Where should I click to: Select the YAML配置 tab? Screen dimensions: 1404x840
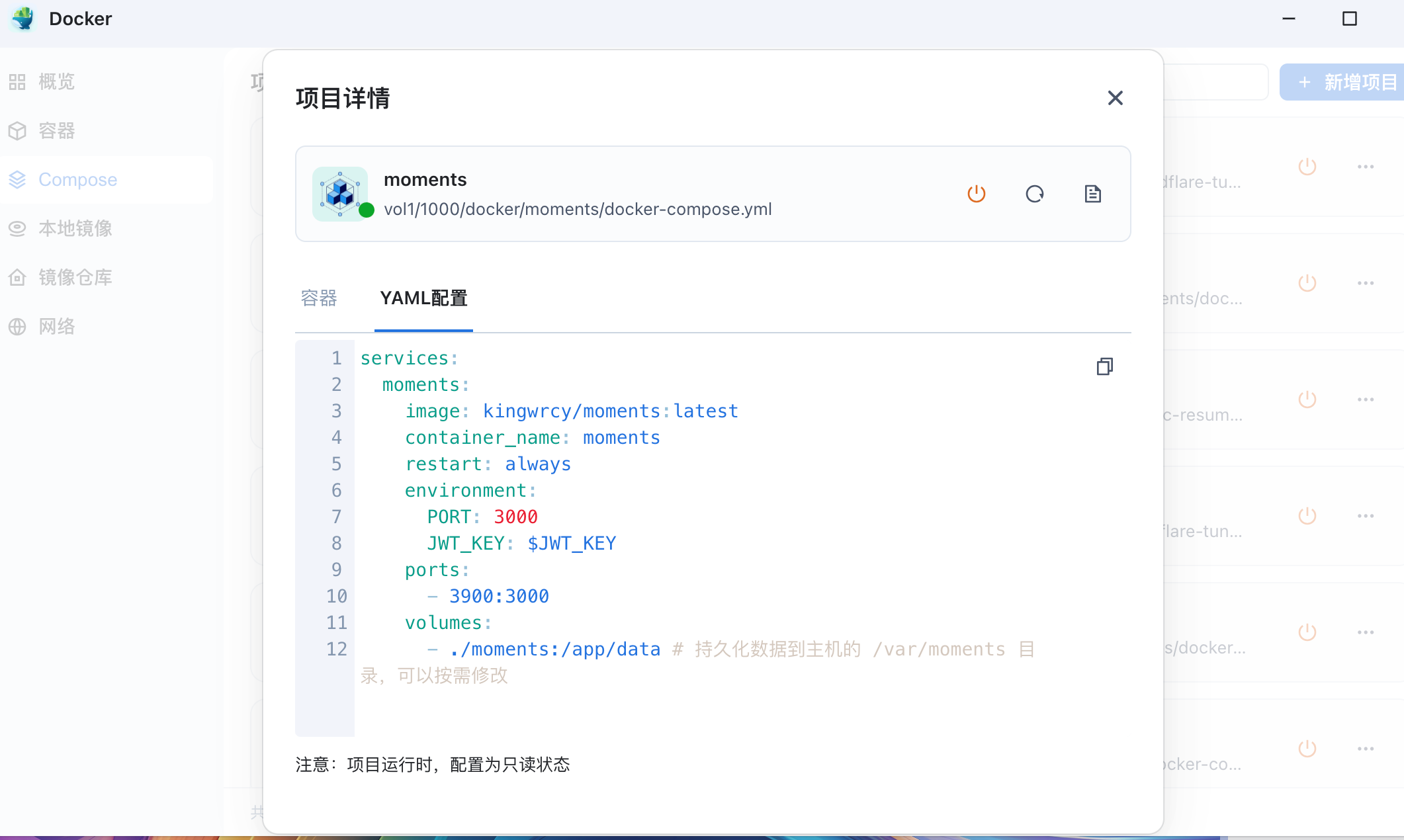pyautogui.click(x=423, y=298)
